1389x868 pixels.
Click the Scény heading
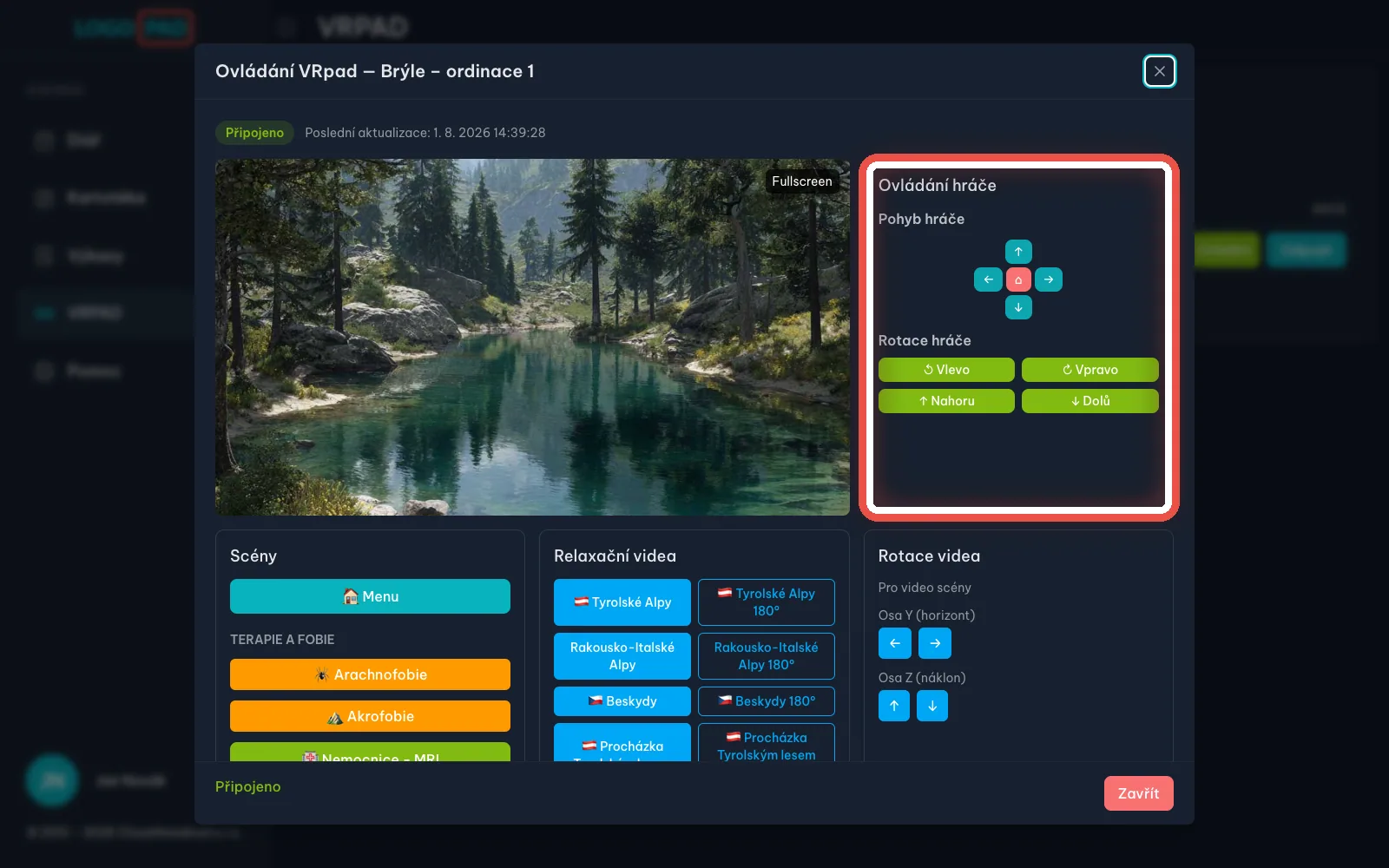[253, 556]
